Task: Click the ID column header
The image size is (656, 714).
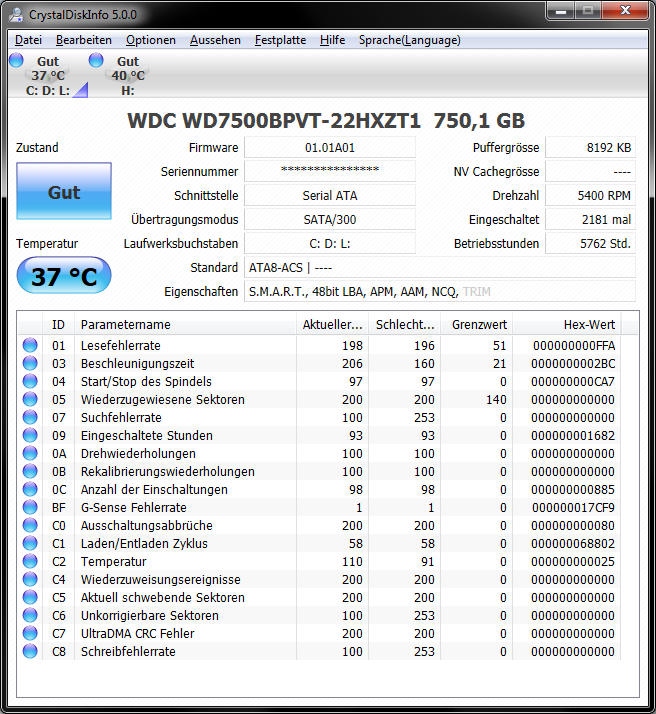Action: 58,324
